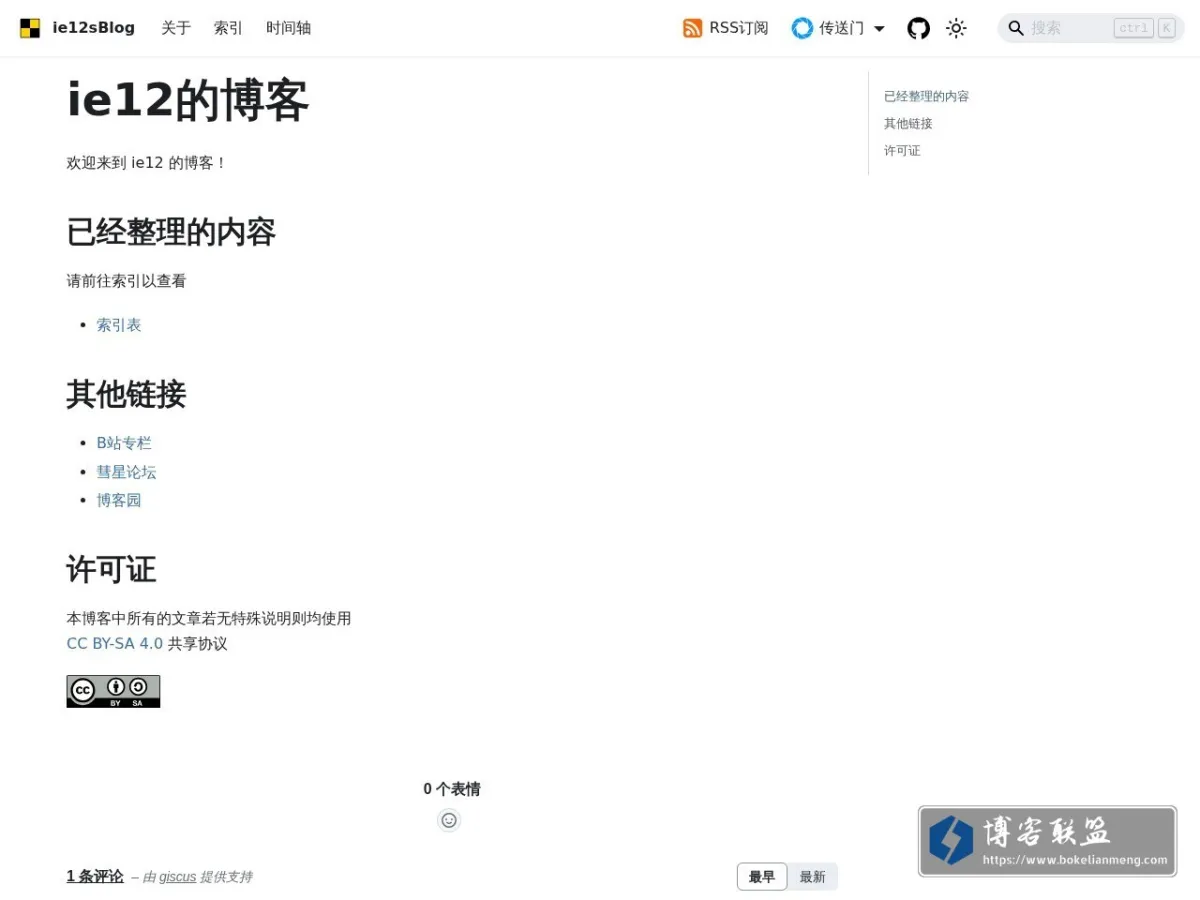The height and width of the screenshot is (900, 1200).
Task: Open the 彗星论坛 link
Action: [x=126, y=472]
